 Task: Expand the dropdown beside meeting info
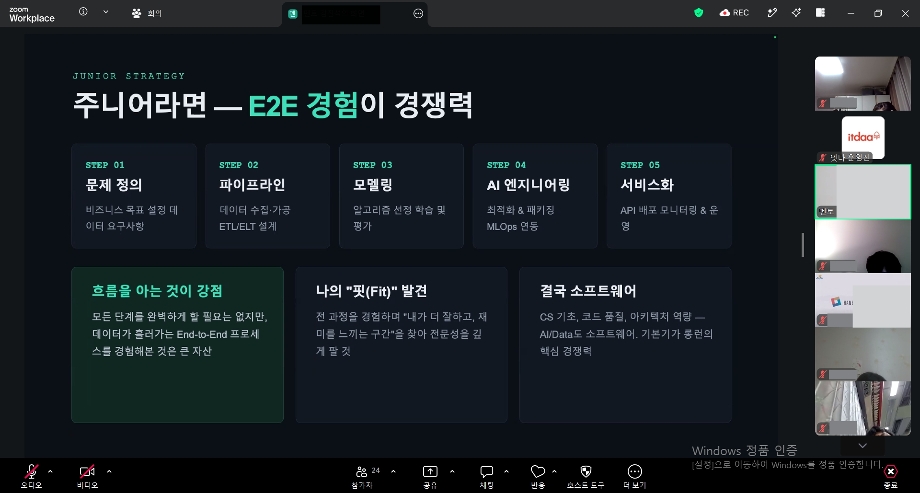[106, 12]
